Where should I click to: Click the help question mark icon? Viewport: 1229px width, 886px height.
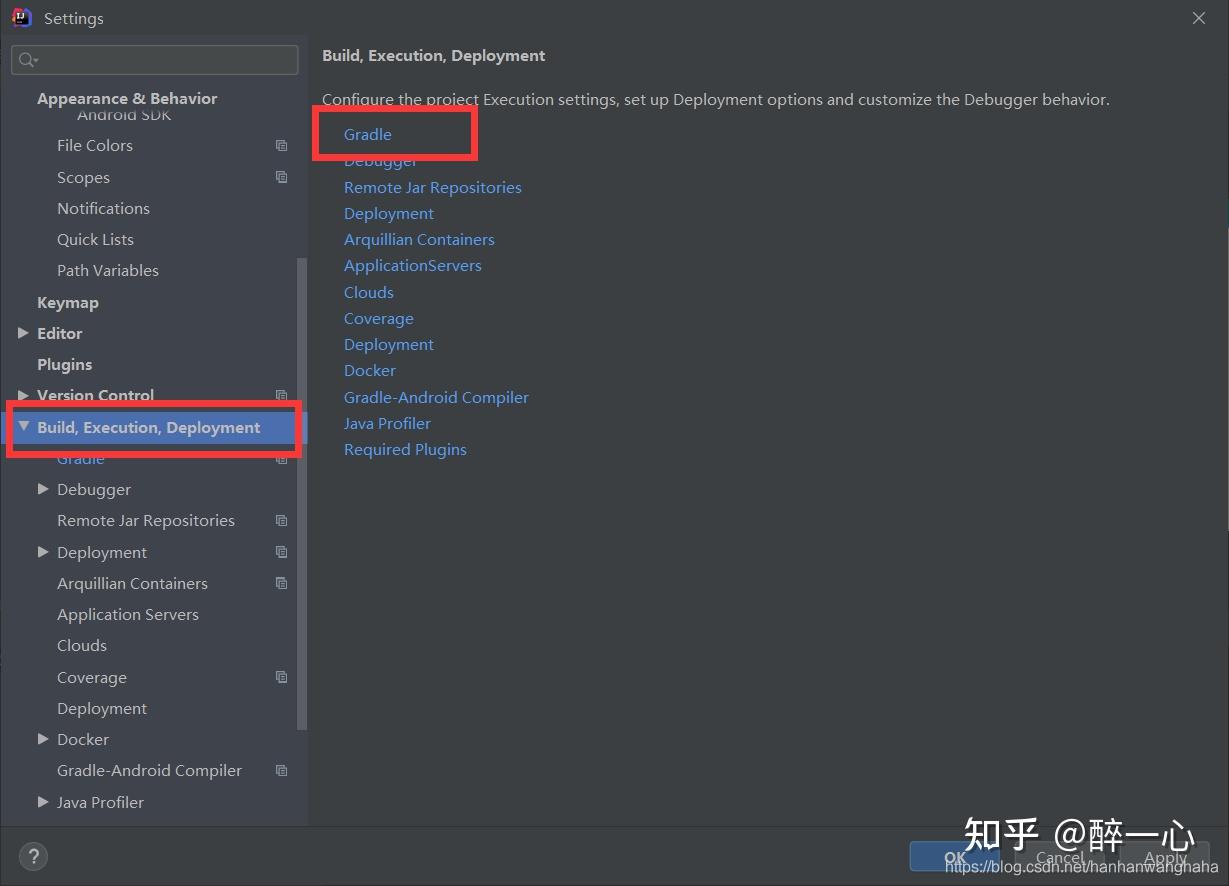pyautogui.click(x=33, y=856)
